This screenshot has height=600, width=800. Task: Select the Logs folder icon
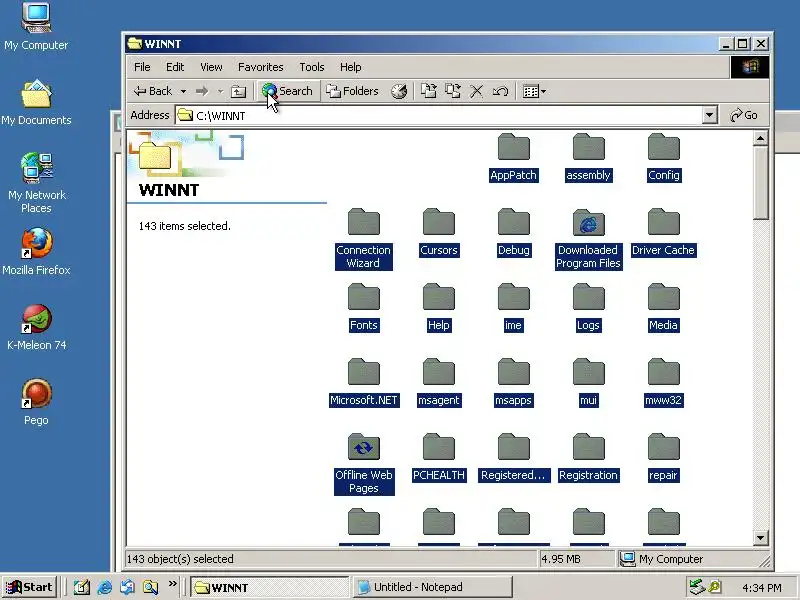(588, 297)
